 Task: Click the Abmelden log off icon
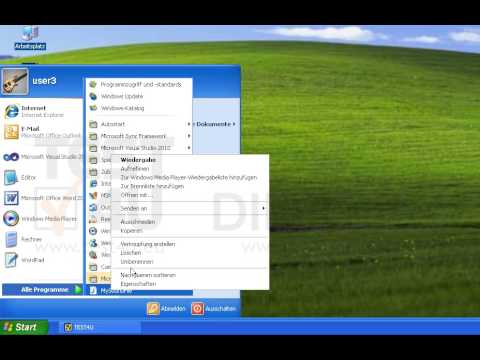(153, 309)
